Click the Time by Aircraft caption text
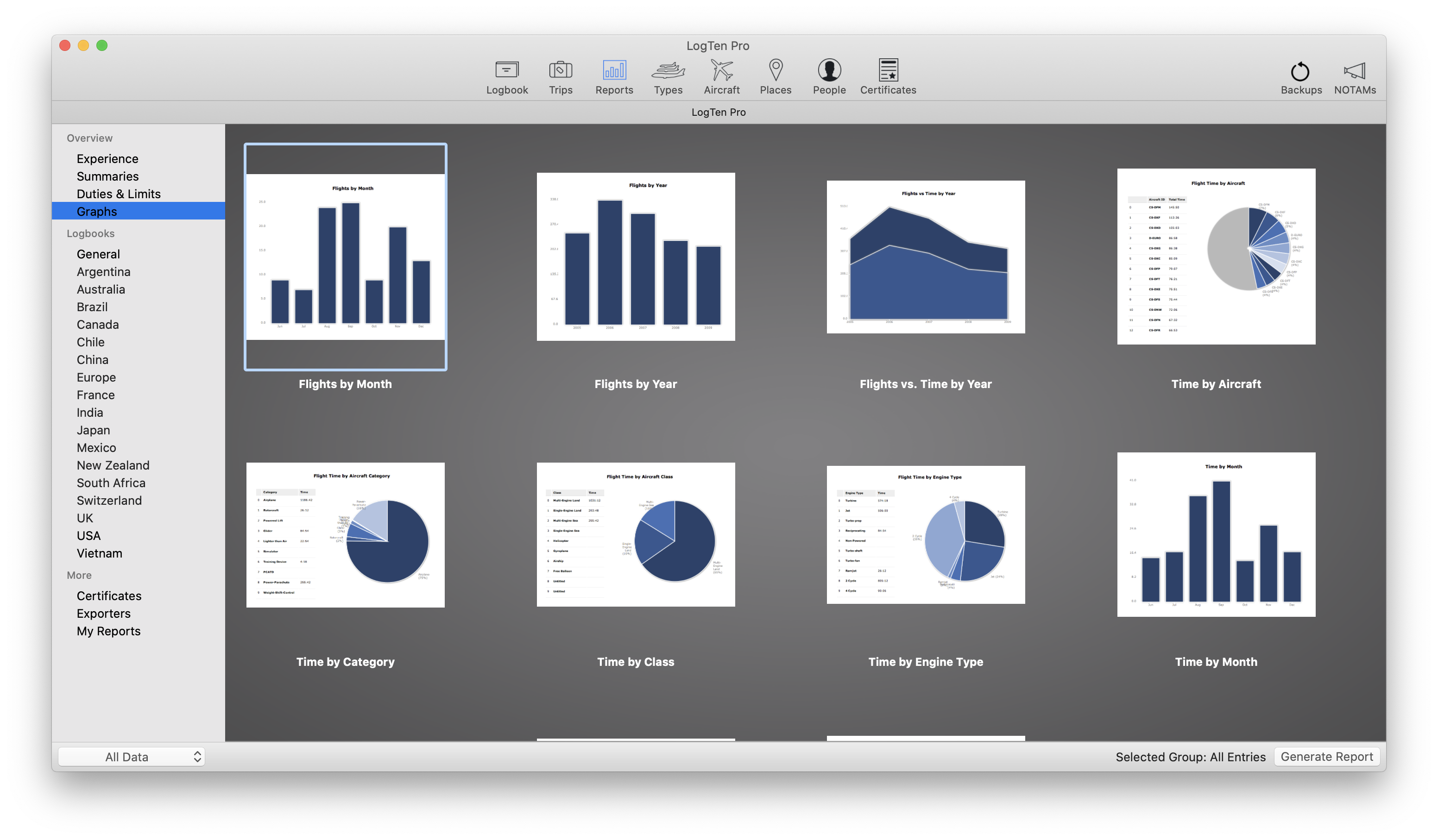Screen dimensions: 1438x840 click(x=1216, y=384)
